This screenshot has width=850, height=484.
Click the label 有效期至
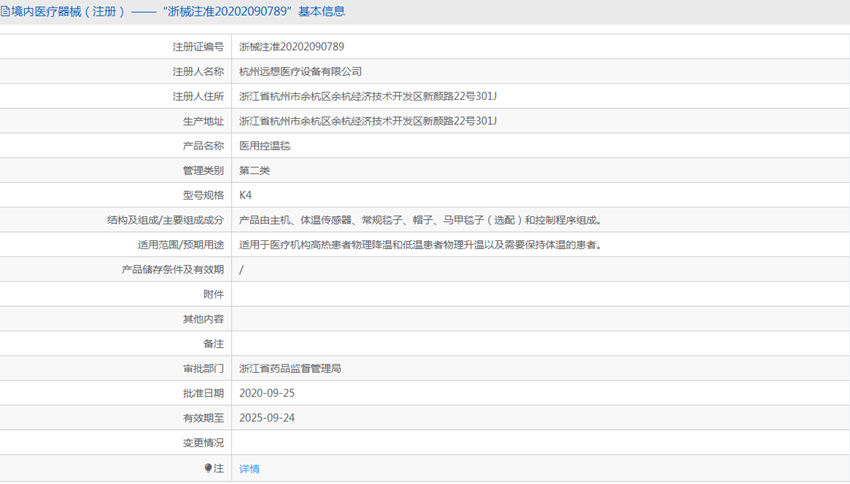(x=203, y=418)
